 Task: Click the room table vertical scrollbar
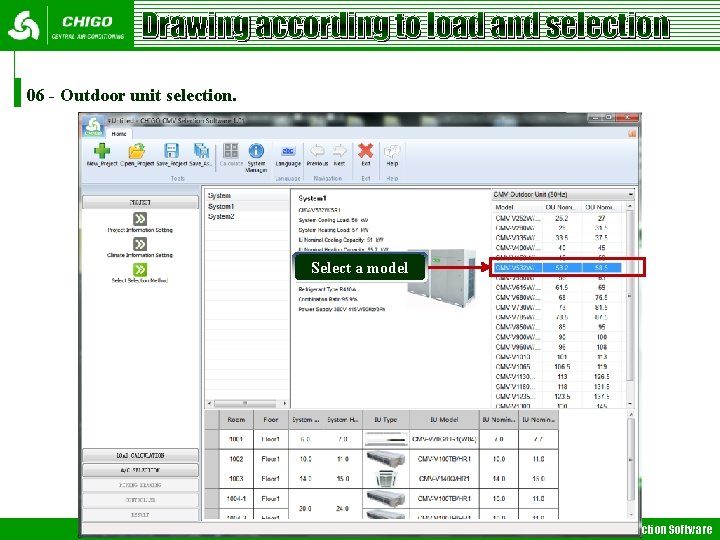(630, 459)
